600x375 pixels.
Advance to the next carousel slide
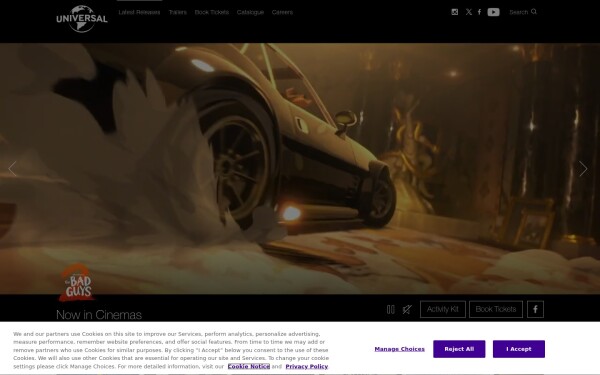[x=583, y=168]
